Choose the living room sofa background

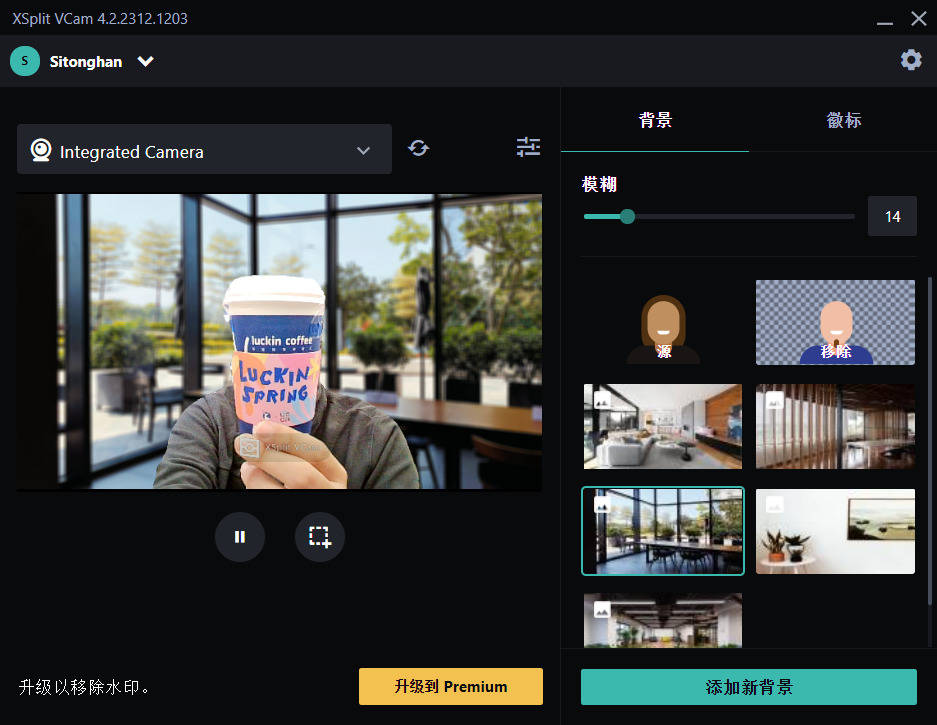coord(663,426)
